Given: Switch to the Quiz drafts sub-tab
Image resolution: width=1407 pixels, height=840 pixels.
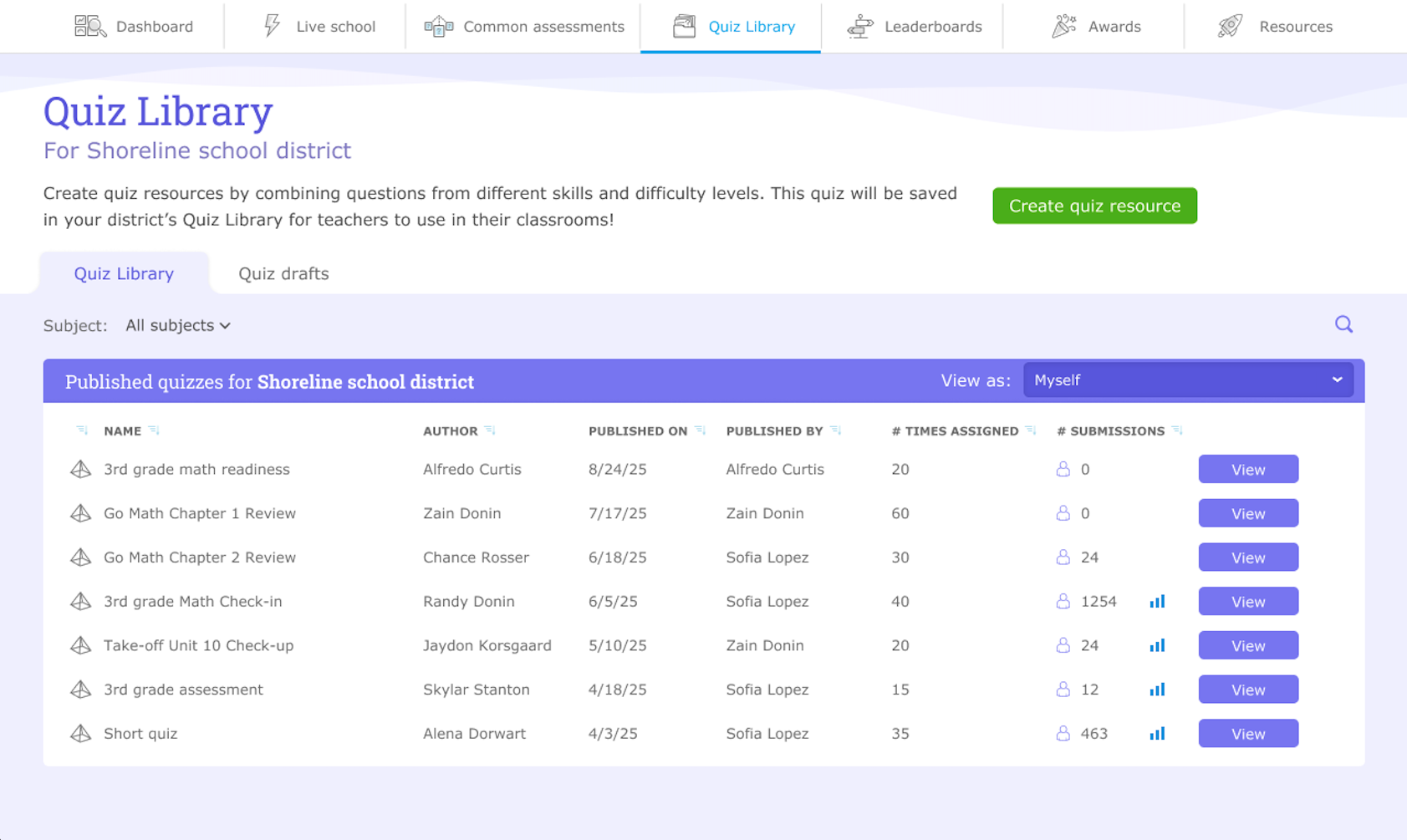Looking at the screenshot, I should (283, 273).
